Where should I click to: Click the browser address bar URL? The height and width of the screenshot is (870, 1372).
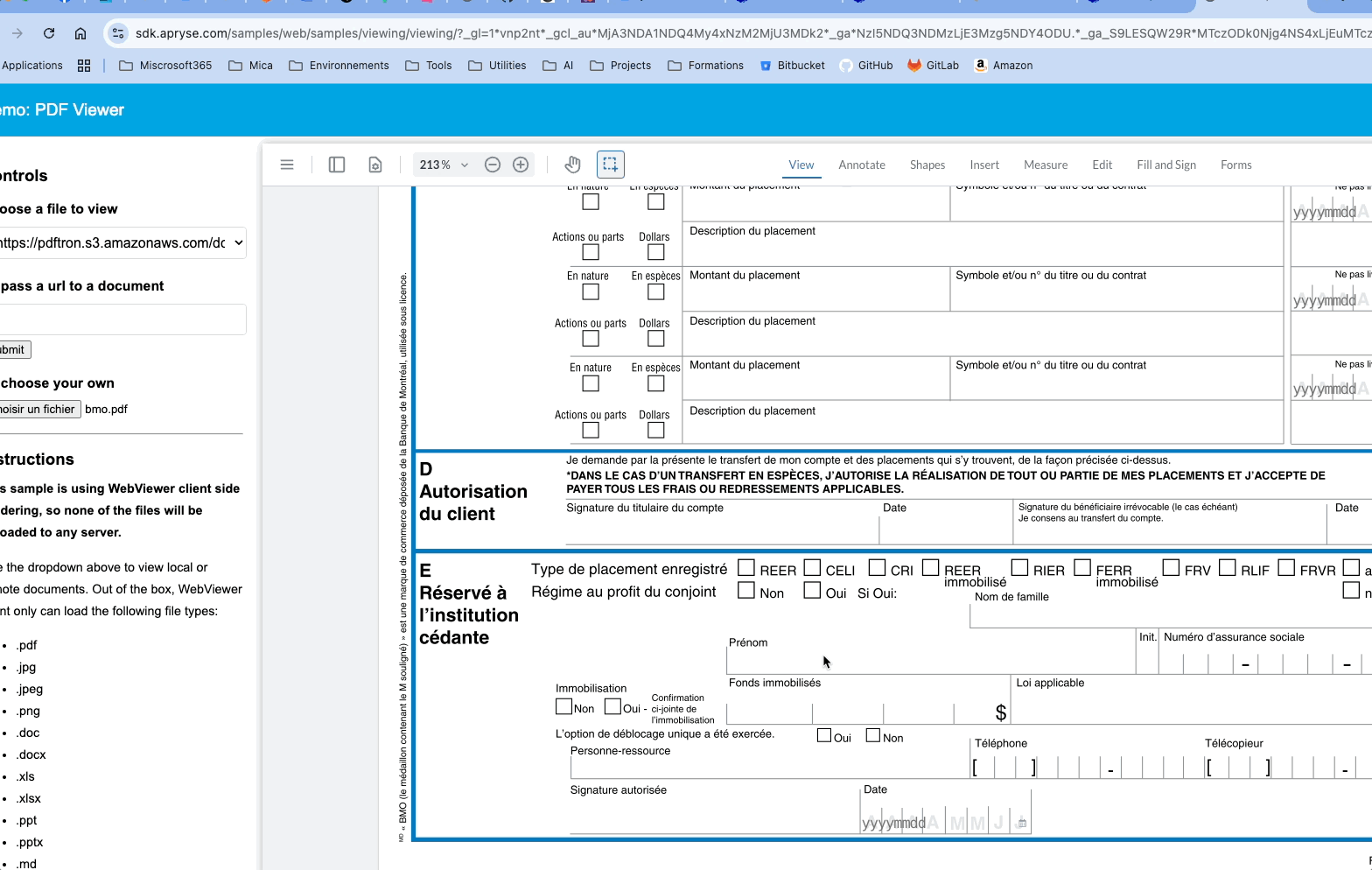752,33
